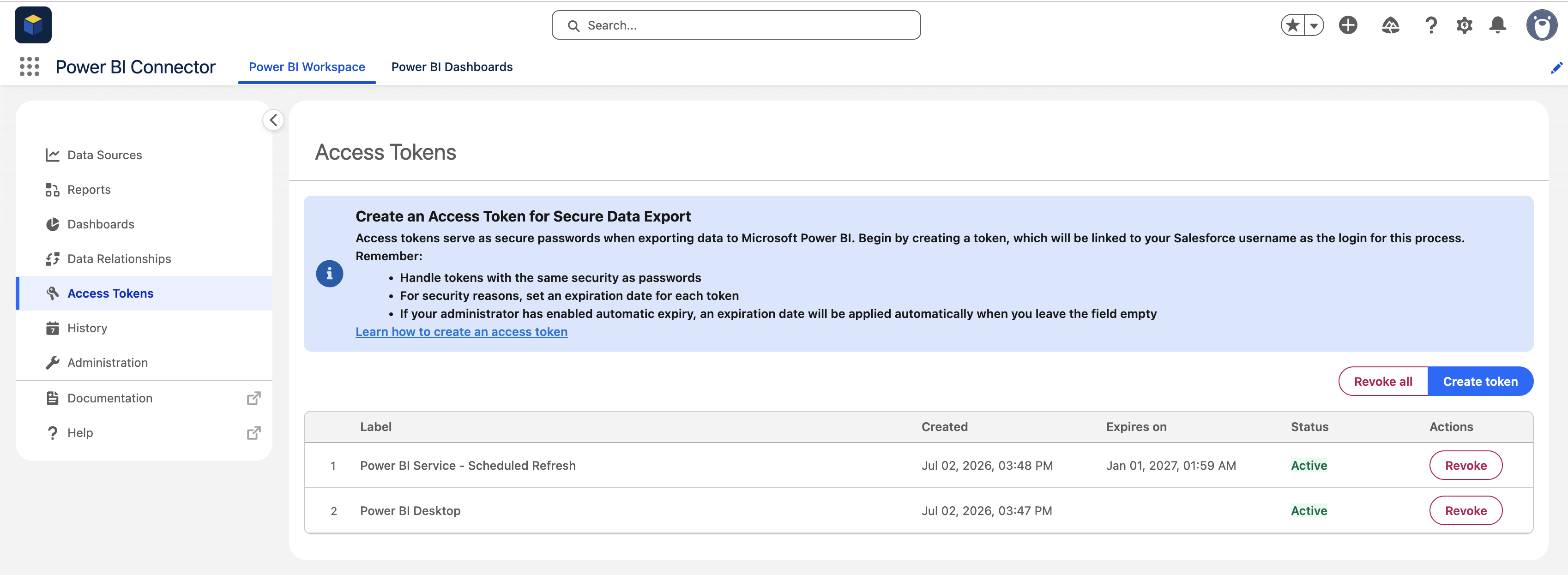Viewport: 1568px width, 575px height.
Task: Click the favorites star icon
Action: tap(1292, 25)
